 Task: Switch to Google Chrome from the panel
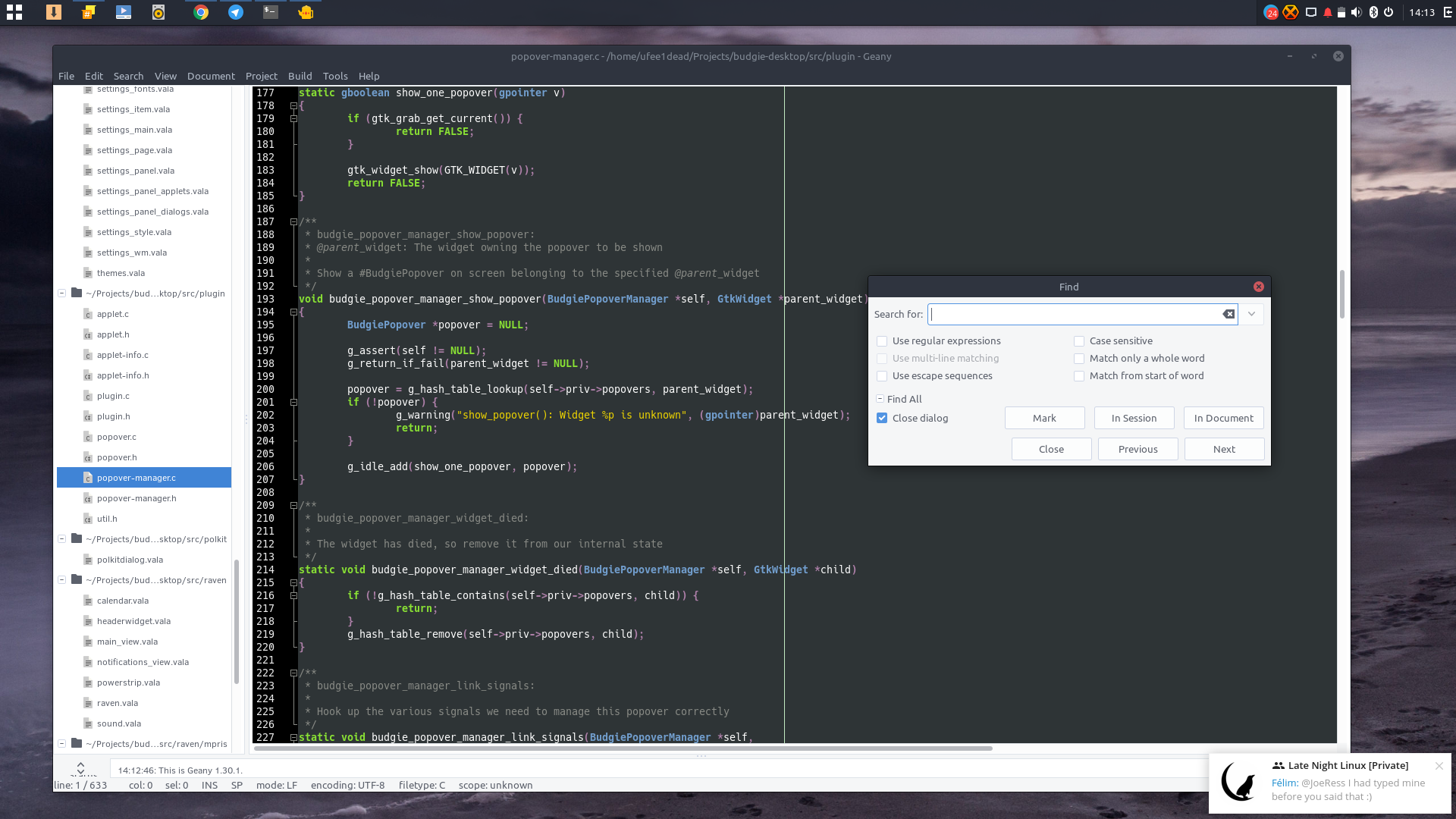[x=201, y=12]
